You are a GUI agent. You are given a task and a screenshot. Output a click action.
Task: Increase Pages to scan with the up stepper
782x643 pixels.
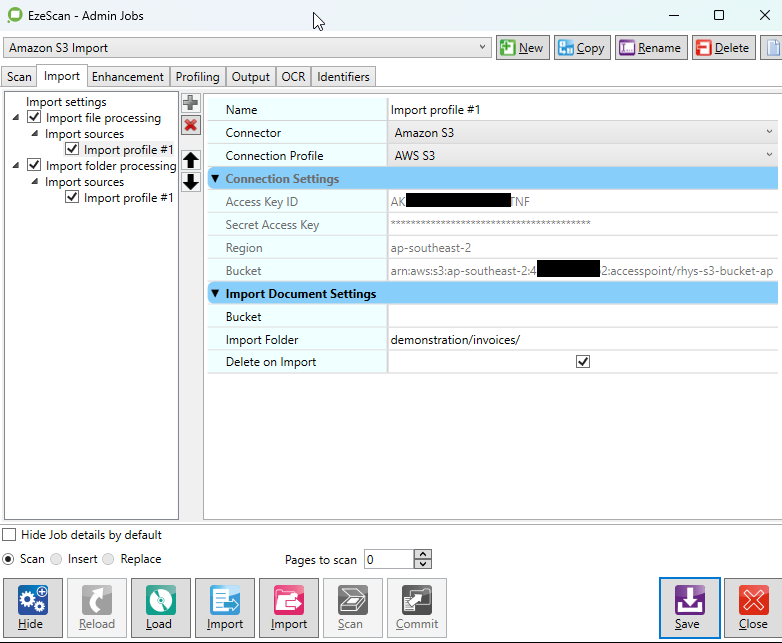pyautogui.click(x=423, y=554)
